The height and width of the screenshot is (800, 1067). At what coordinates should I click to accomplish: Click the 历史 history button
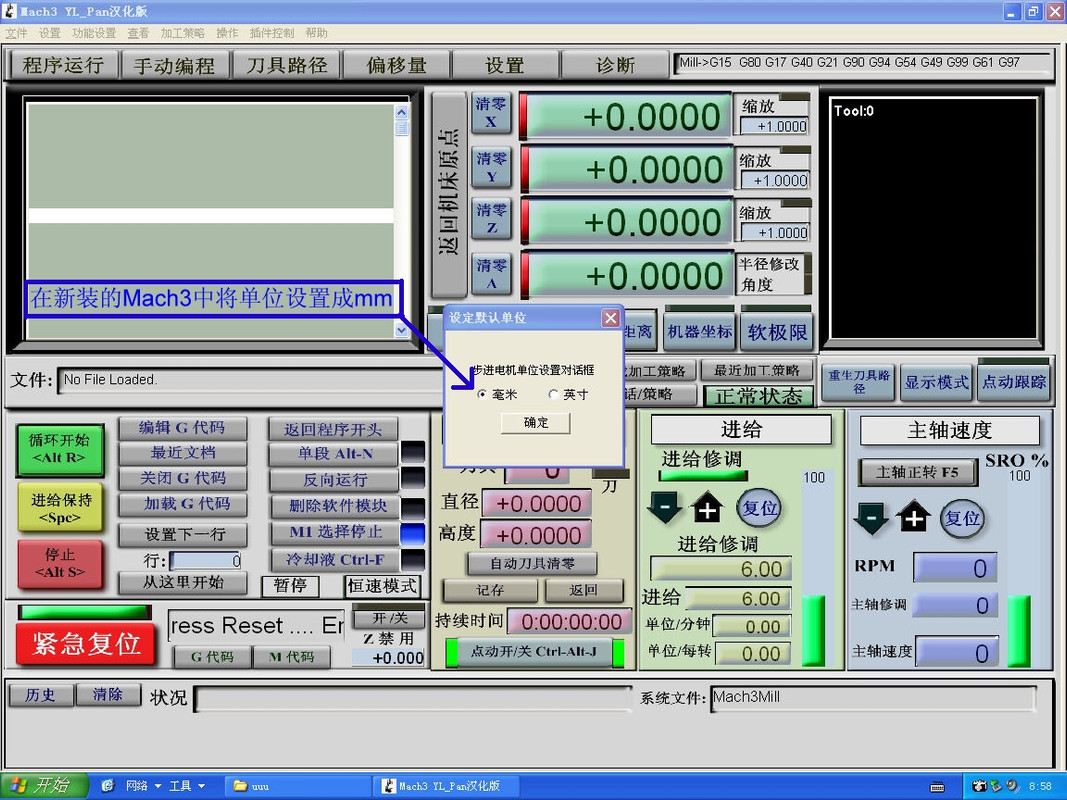tap(40, 695)
